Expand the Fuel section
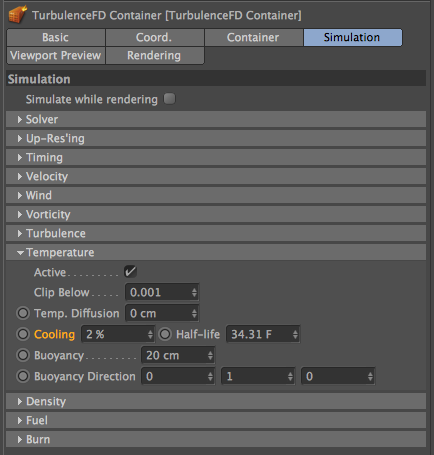 pyautogui.click(x=216, y=420)
